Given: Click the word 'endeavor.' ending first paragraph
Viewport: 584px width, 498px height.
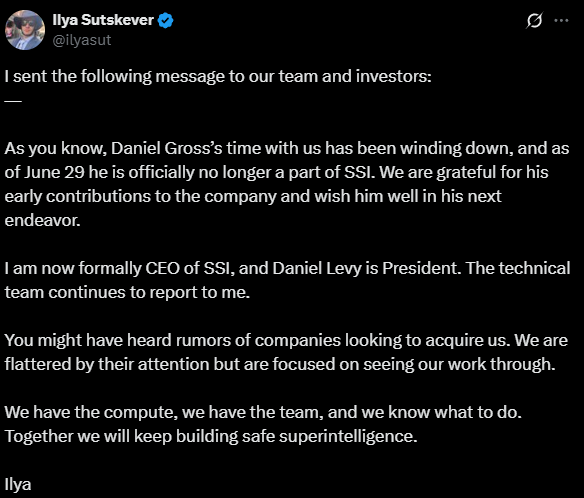Looking at the screenshot, I should pyautogui.click(x=42, y=220).
